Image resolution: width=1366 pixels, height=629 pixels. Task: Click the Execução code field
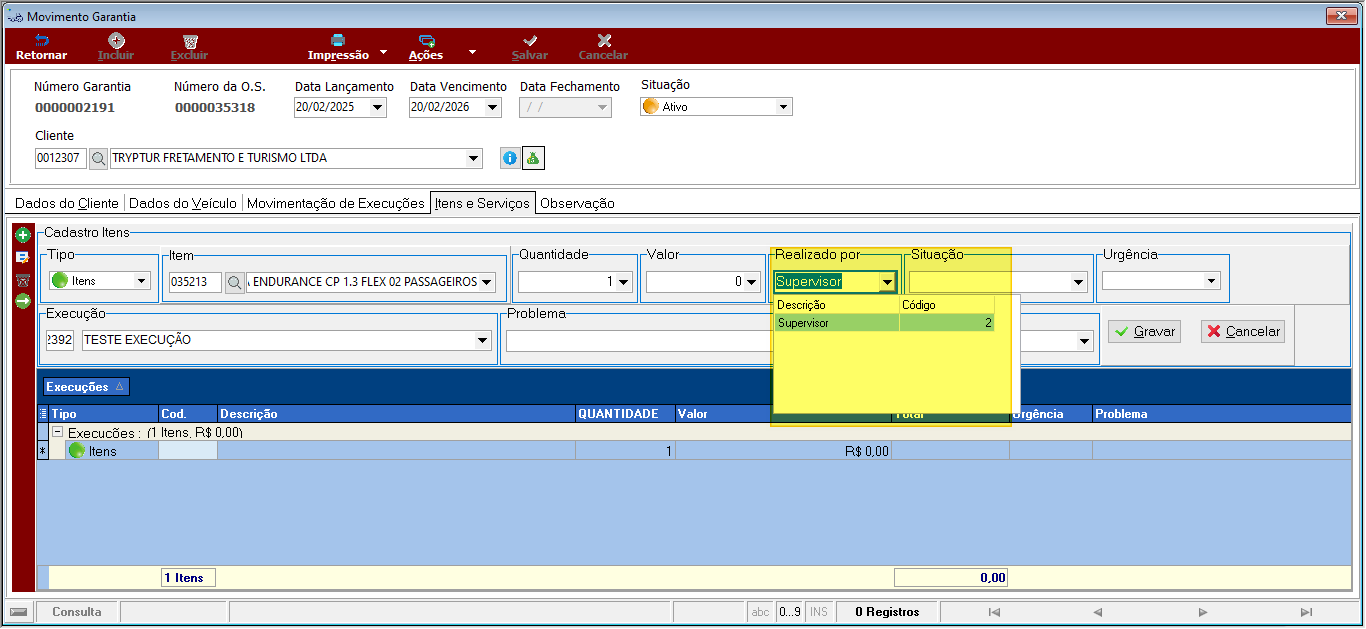(x=61, y=340)
